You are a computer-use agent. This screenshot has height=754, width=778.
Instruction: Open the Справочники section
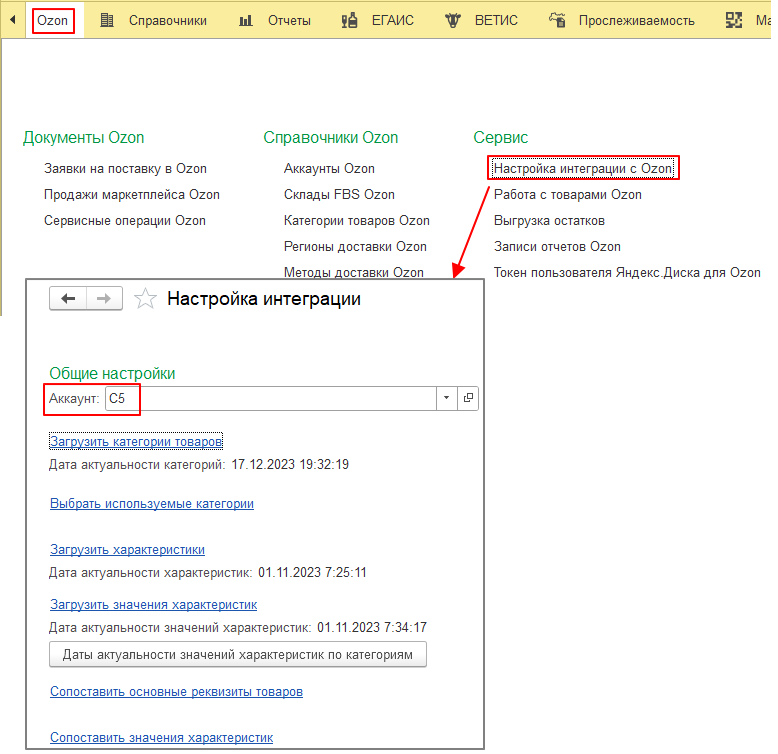[x=168, y=20]
